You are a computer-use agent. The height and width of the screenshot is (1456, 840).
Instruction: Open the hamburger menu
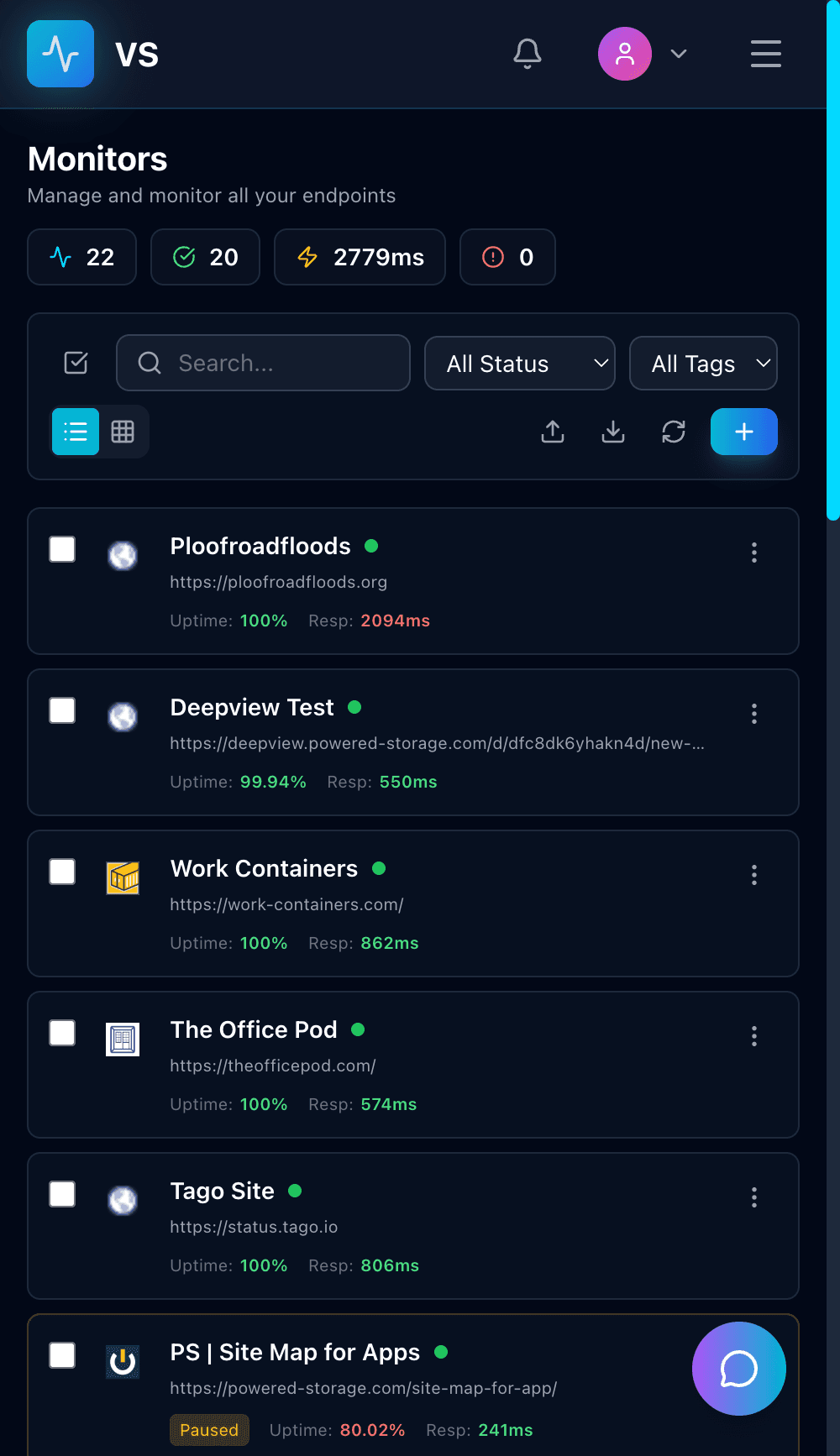coord(766,54)
